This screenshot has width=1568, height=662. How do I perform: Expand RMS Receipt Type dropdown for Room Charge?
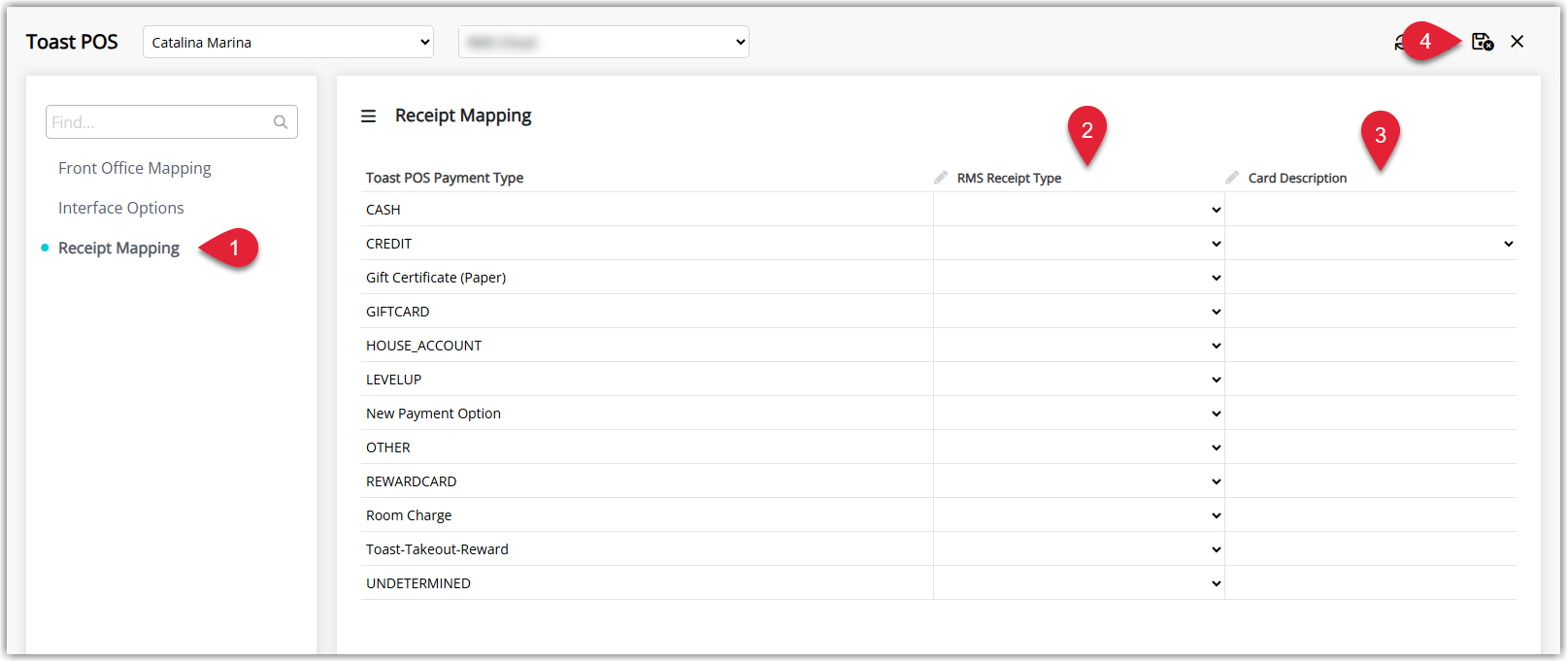[x=1079, y=515]
